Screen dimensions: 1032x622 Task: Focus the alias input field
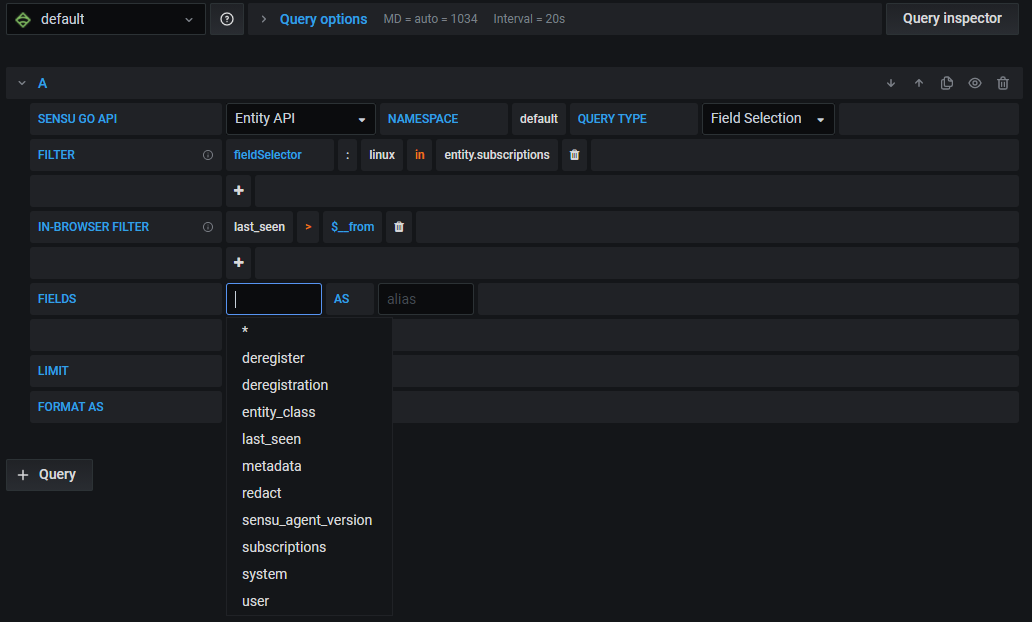tap(426, 299)
